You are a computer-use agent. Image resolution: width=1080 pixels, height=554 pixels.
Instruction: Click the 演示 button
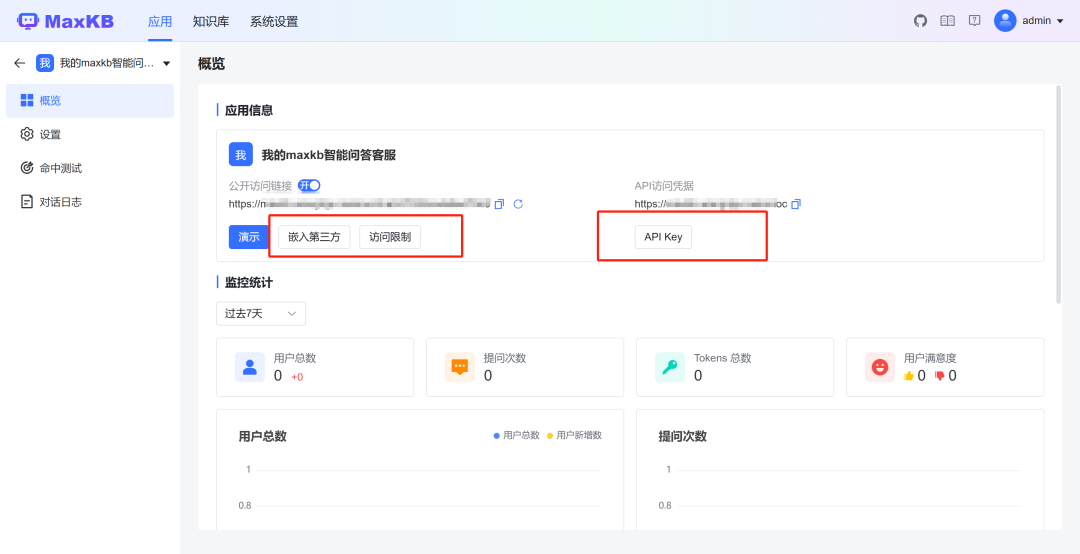[x=249, y=237]
